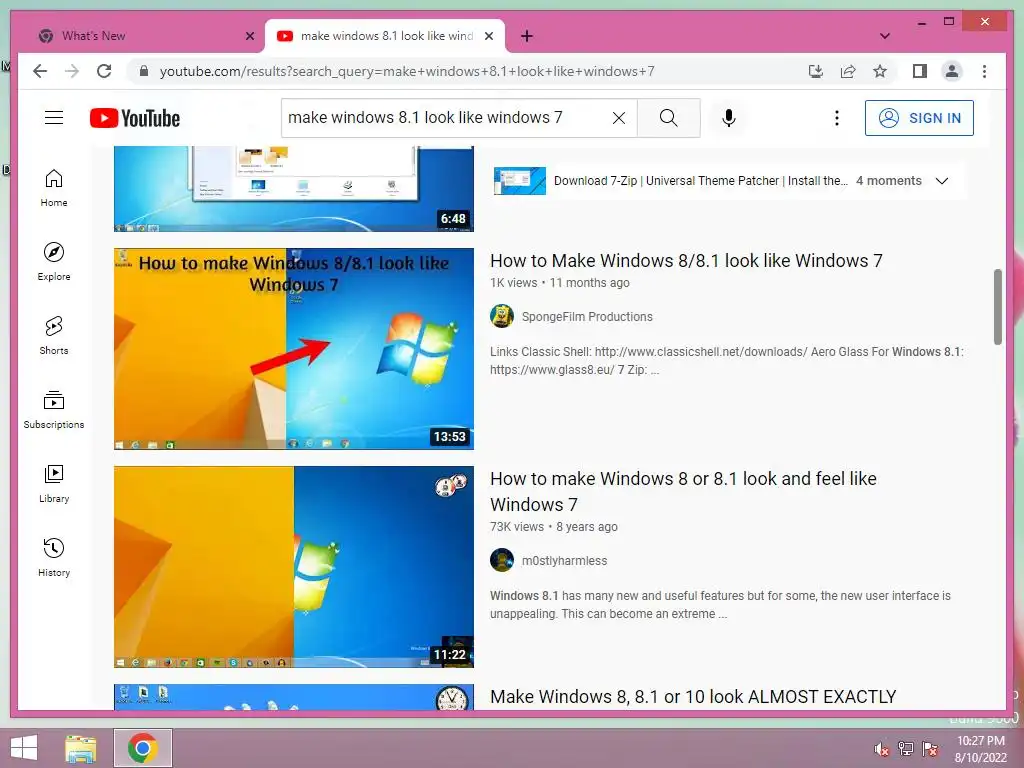Image resolution: width=1024 pixels, height=768 pixels.
Task: Click the SIGN IN button
Action: pos(919,118)
